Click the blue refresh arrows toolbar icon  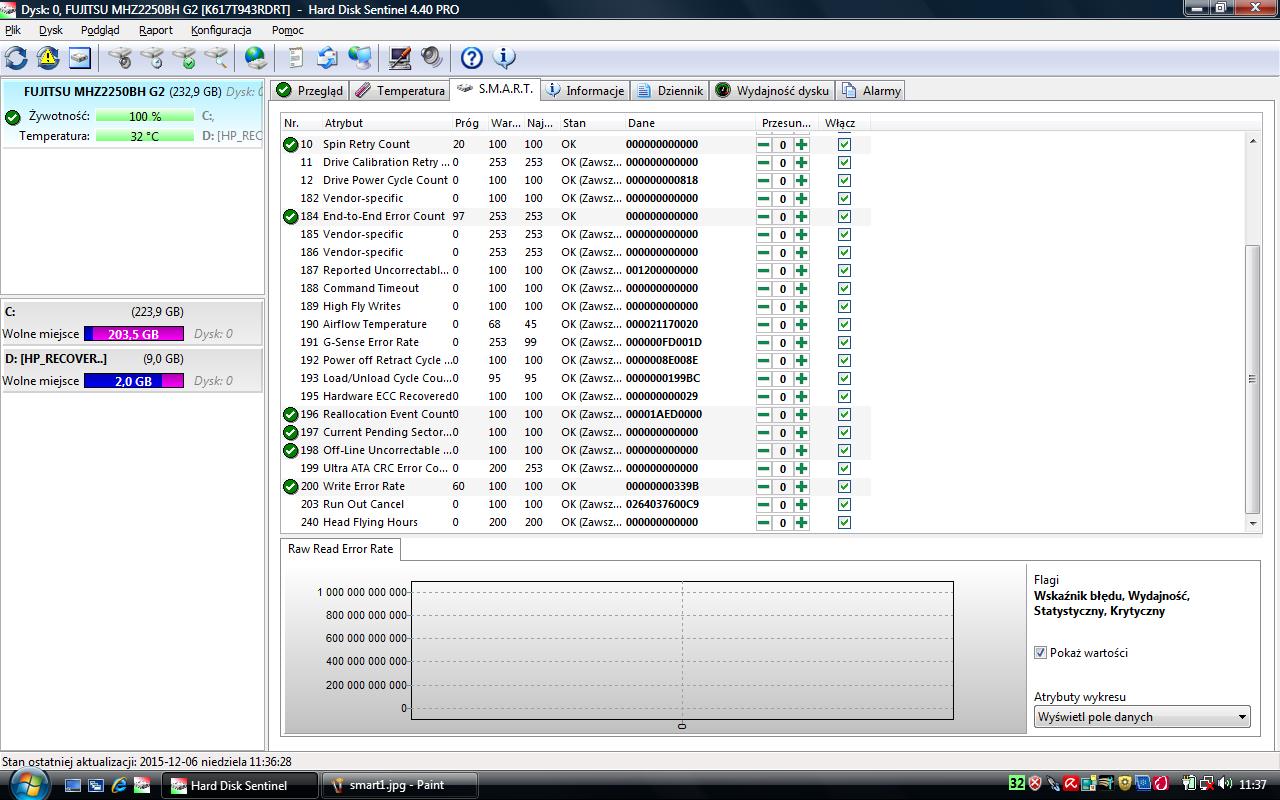16,58
